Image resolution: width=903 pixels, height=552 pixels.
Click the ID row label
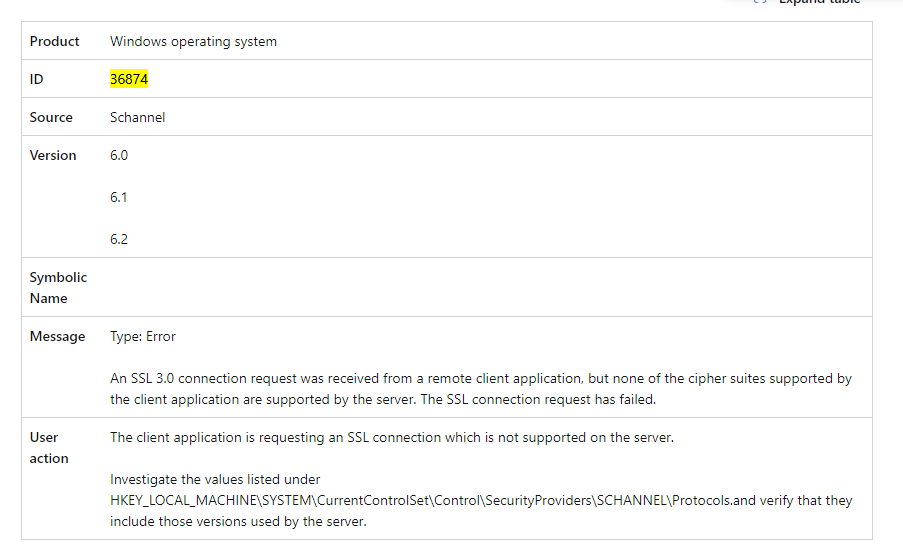36,79
